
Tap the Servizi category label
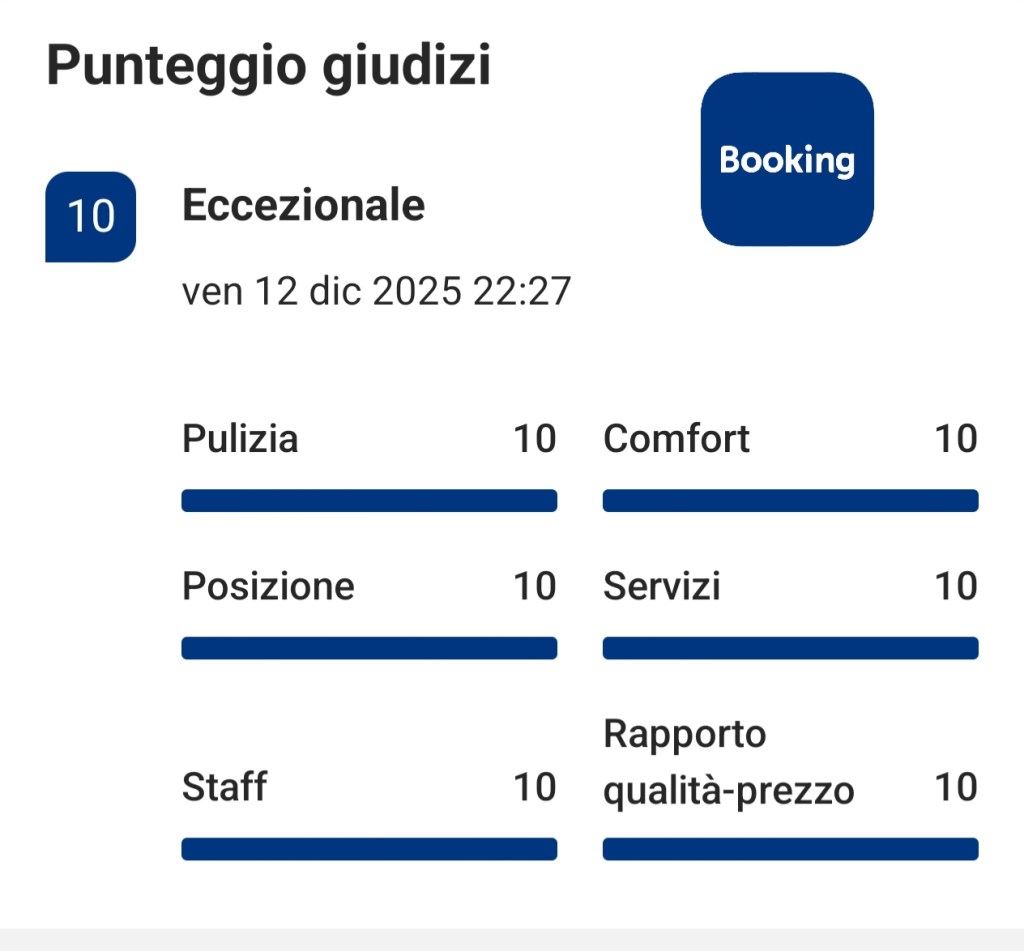[661, 586]
